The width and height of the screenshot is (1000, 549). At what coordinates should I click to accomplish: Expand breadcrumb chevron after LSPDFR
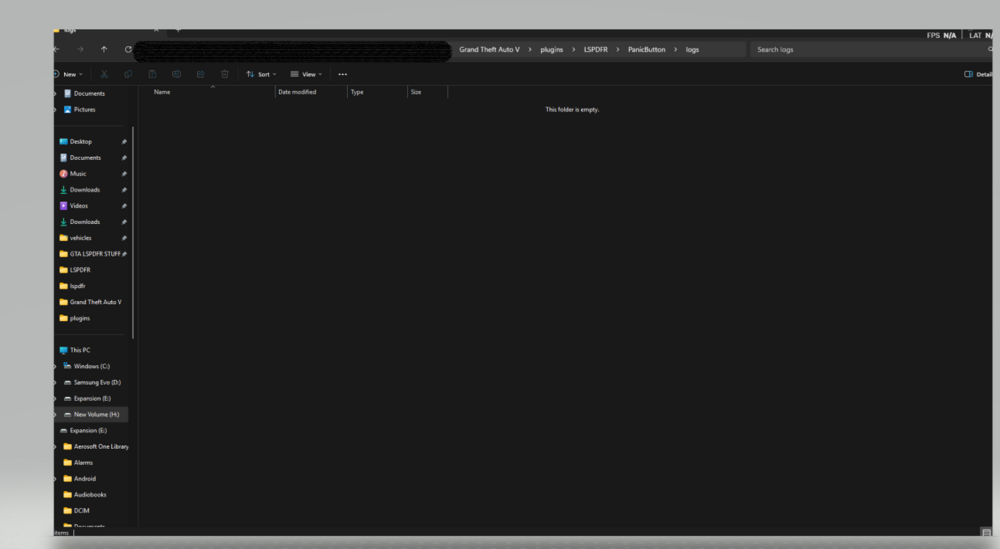[617, 49]
